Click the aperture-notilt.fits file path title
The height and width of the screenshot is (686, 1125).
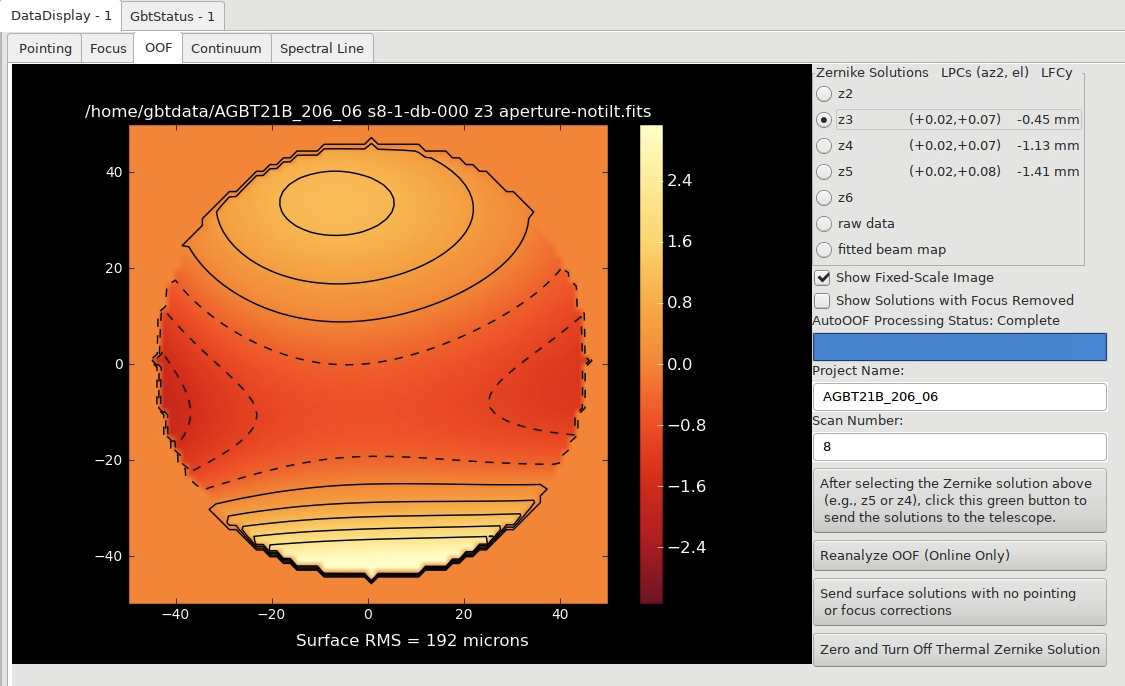tap(368, 111)
